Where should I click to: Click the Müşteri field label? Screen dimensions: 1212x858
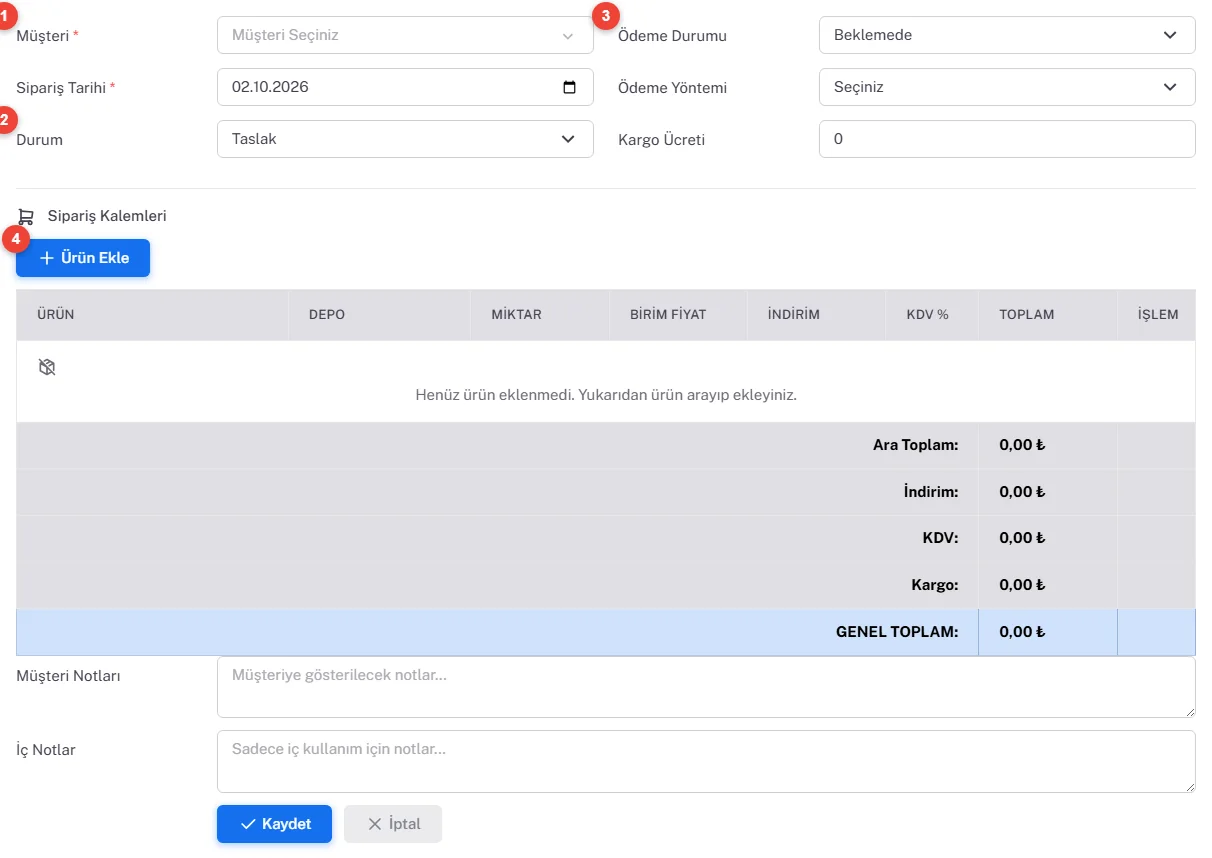click(x=43, y=36)
